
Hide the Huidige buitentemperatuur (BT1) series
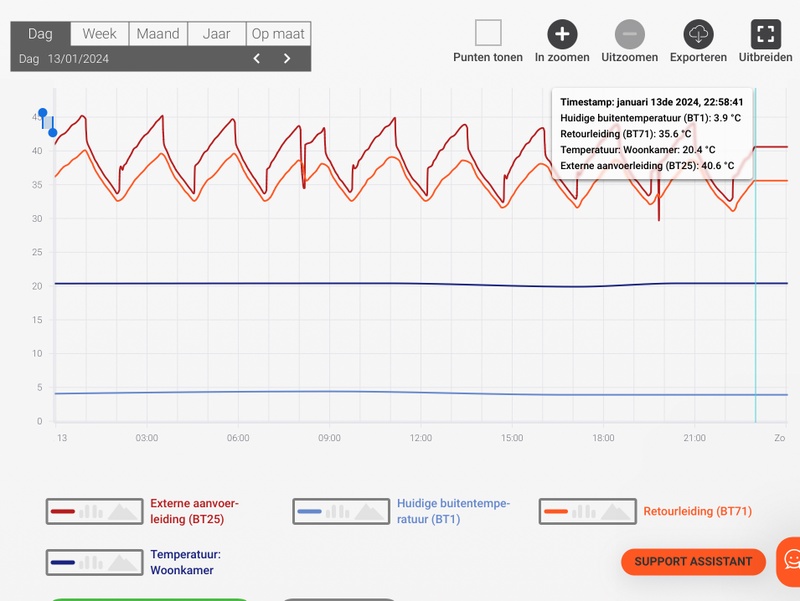453,511
